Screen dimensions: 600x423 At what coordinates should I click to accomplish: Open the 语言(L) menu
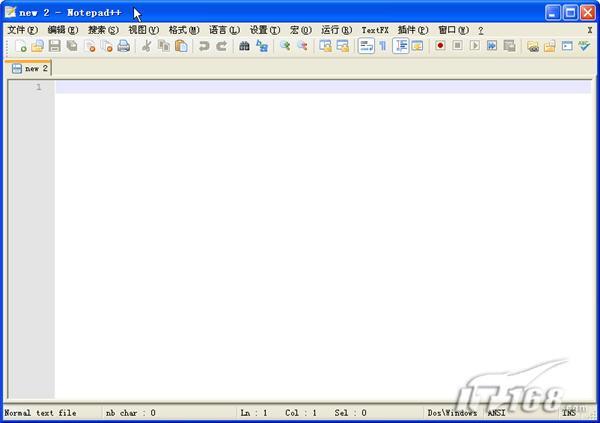coord(224,30)
